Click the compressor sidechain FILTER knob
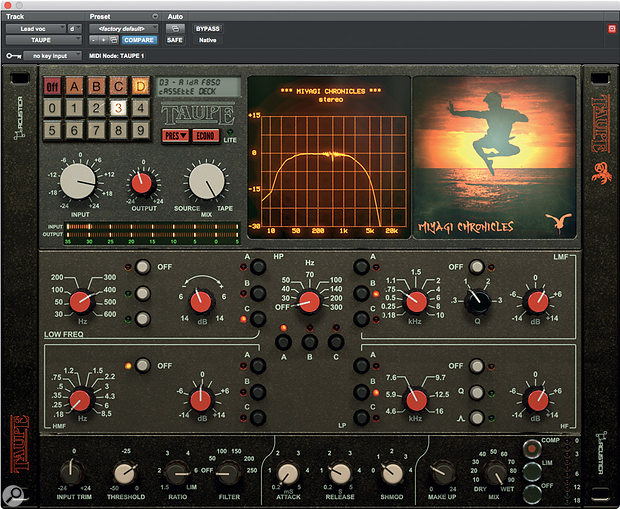Viewport: 620px width, 509px height. [228, 473]
